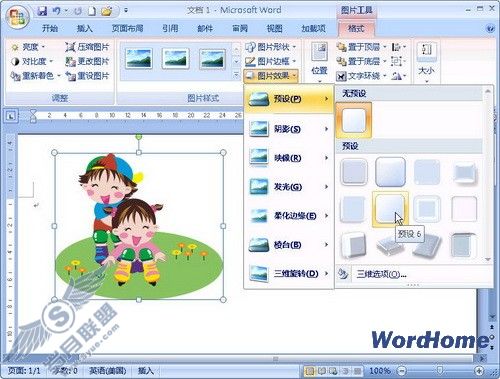Select the 格式 picture tools tab
This screenshot has width=500, height=379.
point(356,29)
